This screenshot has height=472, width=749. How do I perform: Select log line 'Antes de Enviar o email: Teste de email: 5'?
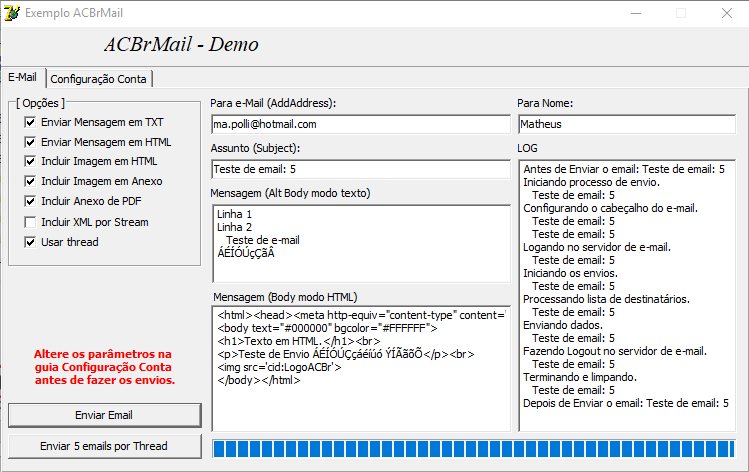coord(624,169)
